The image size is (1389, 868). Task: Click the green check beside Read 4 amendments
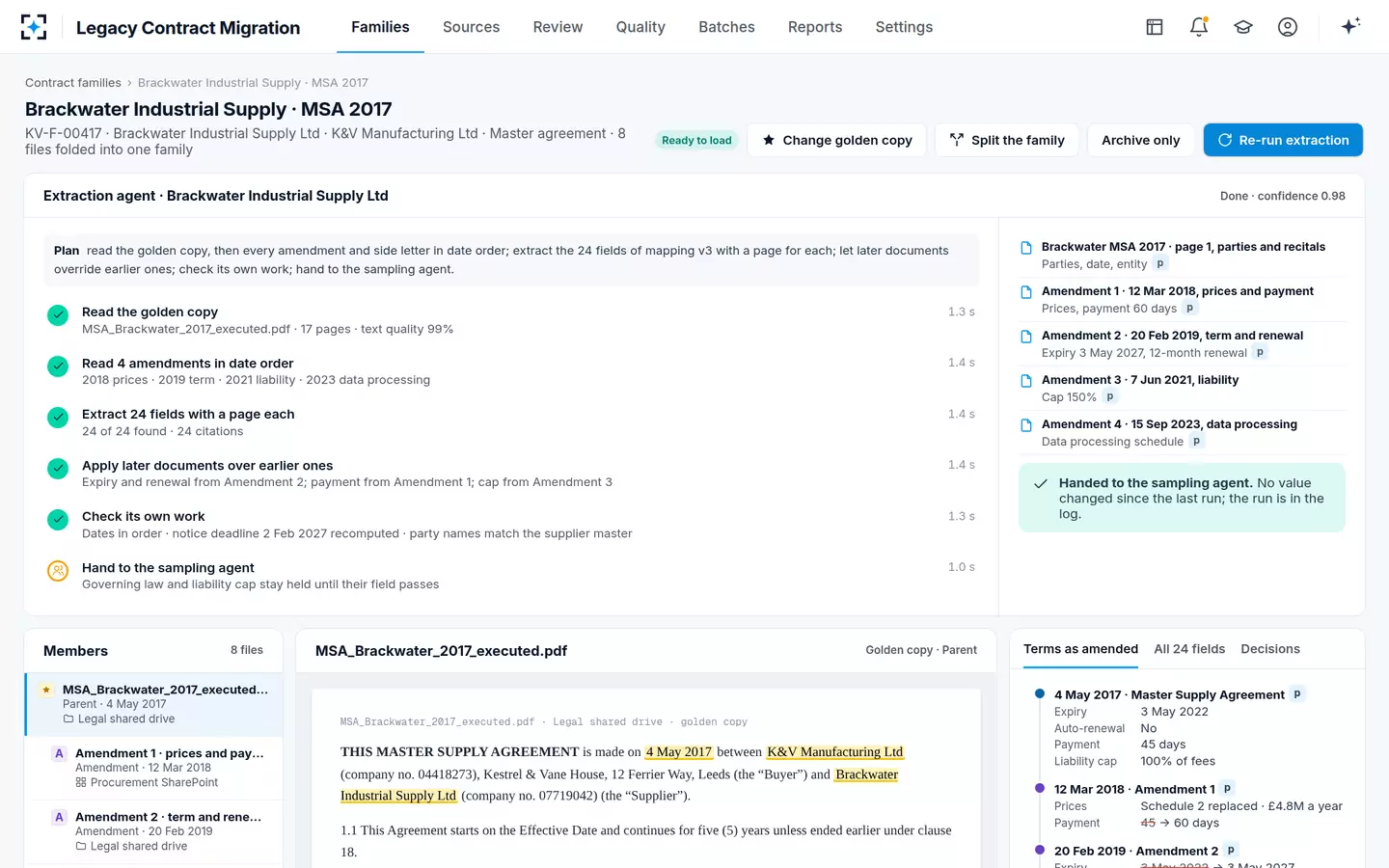click(x=58, y=366)
